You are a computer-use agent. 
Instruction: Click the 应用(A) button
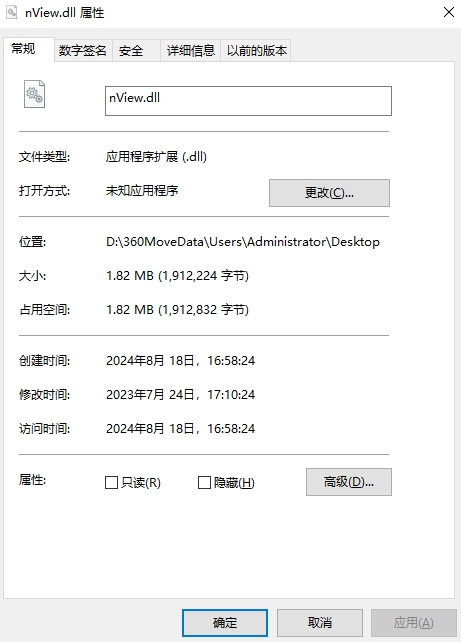414,623
